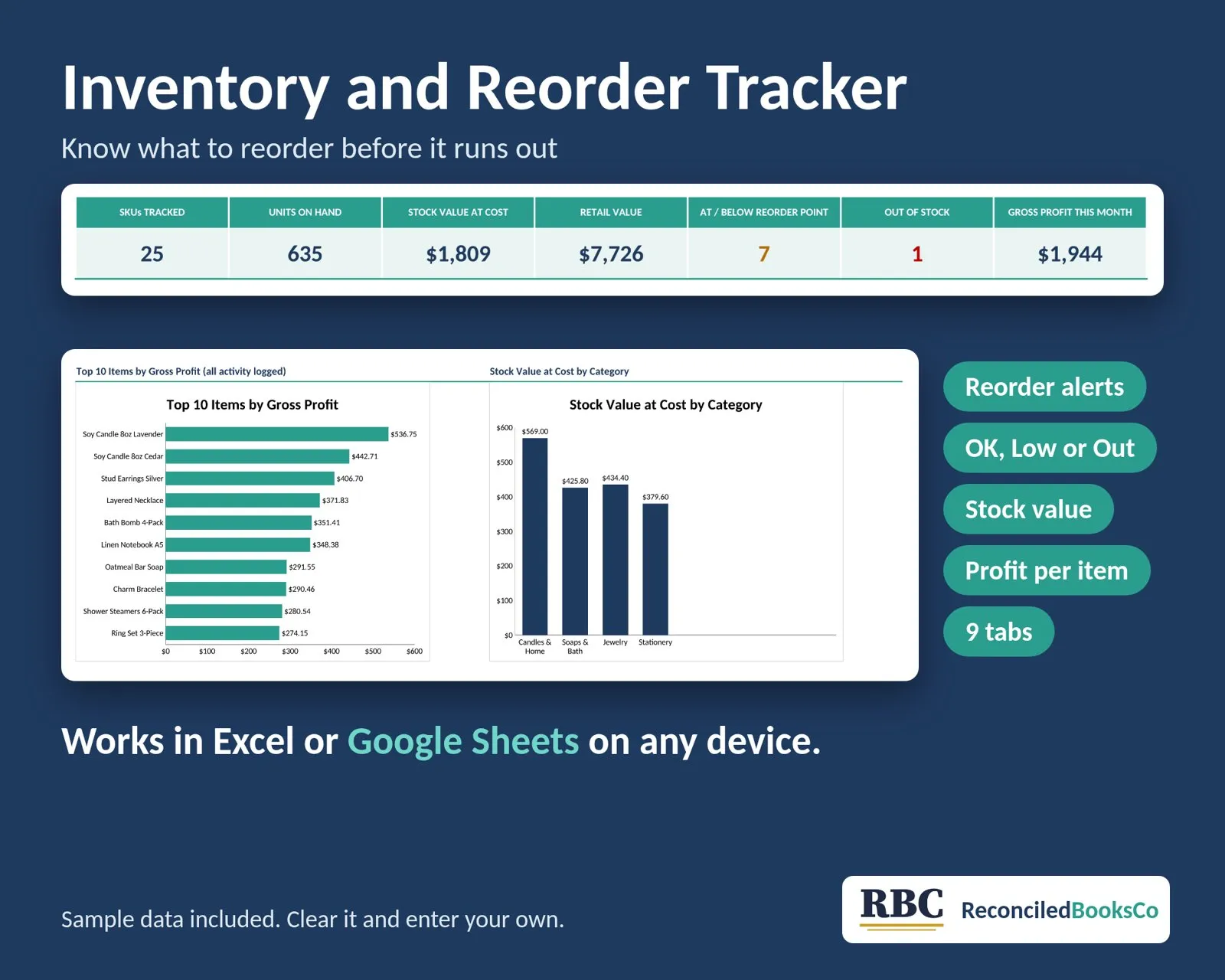The height and width of the screenshot is (980, 1225).
Task: Click the Jewelry column bar
Action: point(616,560)
